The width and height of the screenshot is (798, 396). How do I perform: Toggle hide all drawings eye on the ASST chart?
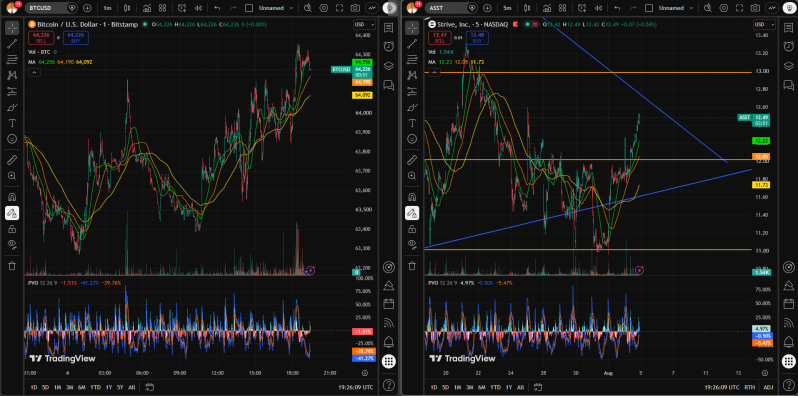coord(412,244)
